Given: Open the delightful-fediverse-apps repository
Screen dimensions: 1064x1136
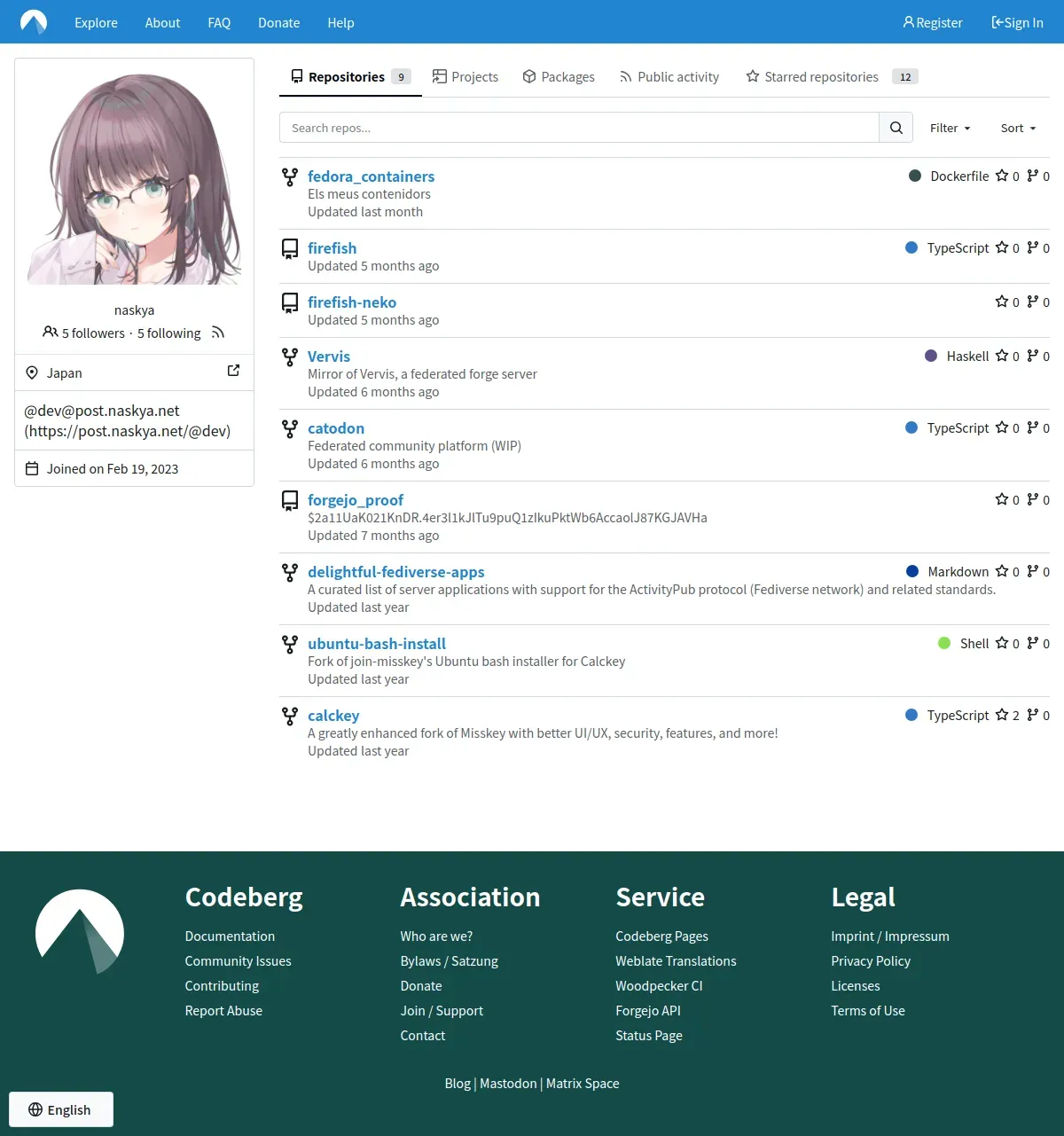Looking at the screenshot, I should 395,571.
